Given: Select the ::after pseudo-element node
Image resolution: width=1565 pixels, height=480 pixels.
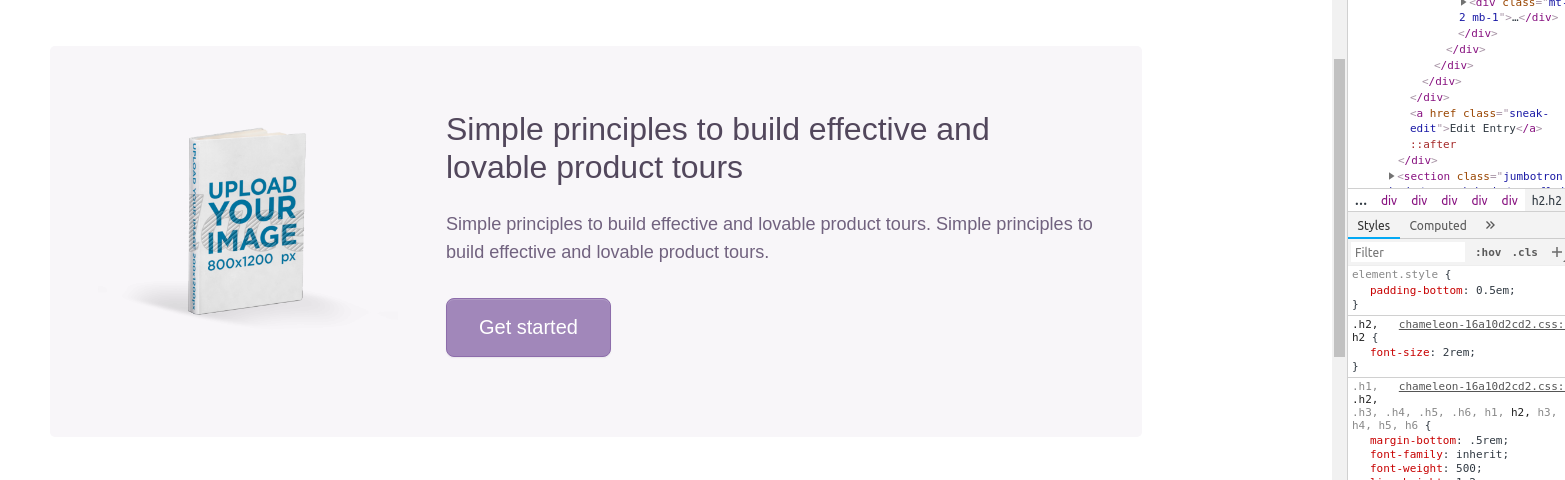Looking at the screenshot, I should [x=1433, y=144].
